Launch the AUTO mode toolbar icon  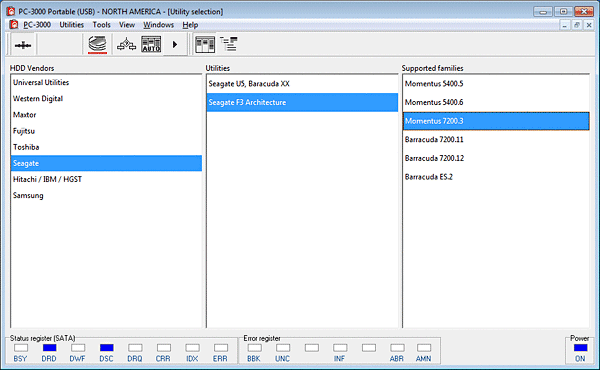tap(151, 44)
